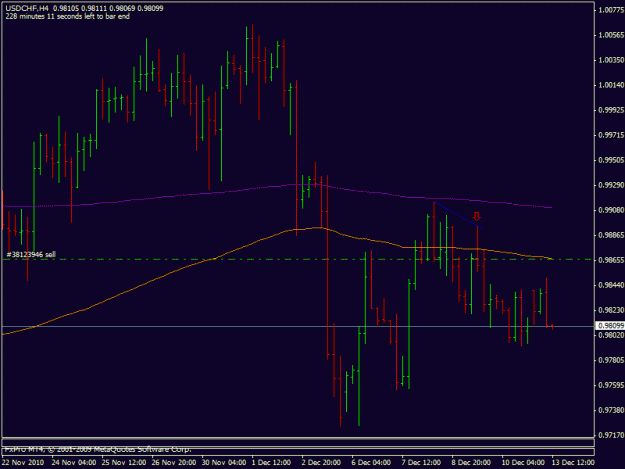Click the FxPro MT4 copyright text

click(98, 449)
